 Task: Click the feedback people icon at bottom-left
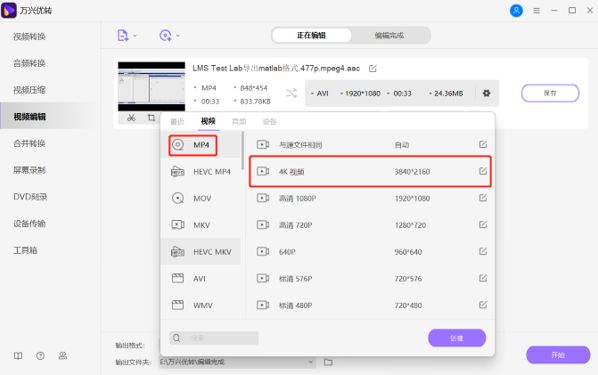pyautogui.click(x=63, y=356)
